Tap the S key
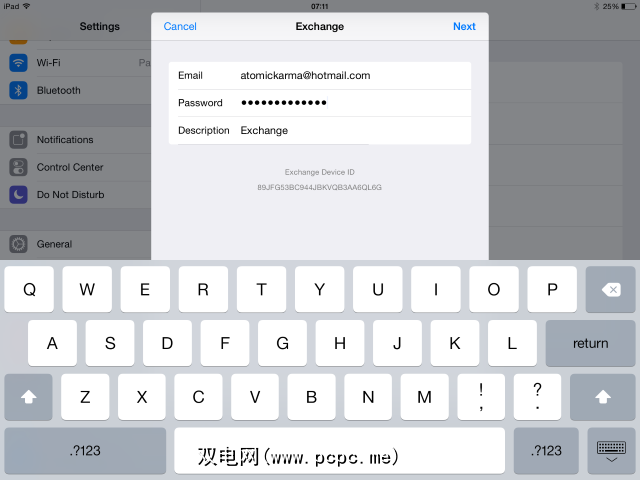Viewport: 640px width, 480px height. click(x=110, y=343)
